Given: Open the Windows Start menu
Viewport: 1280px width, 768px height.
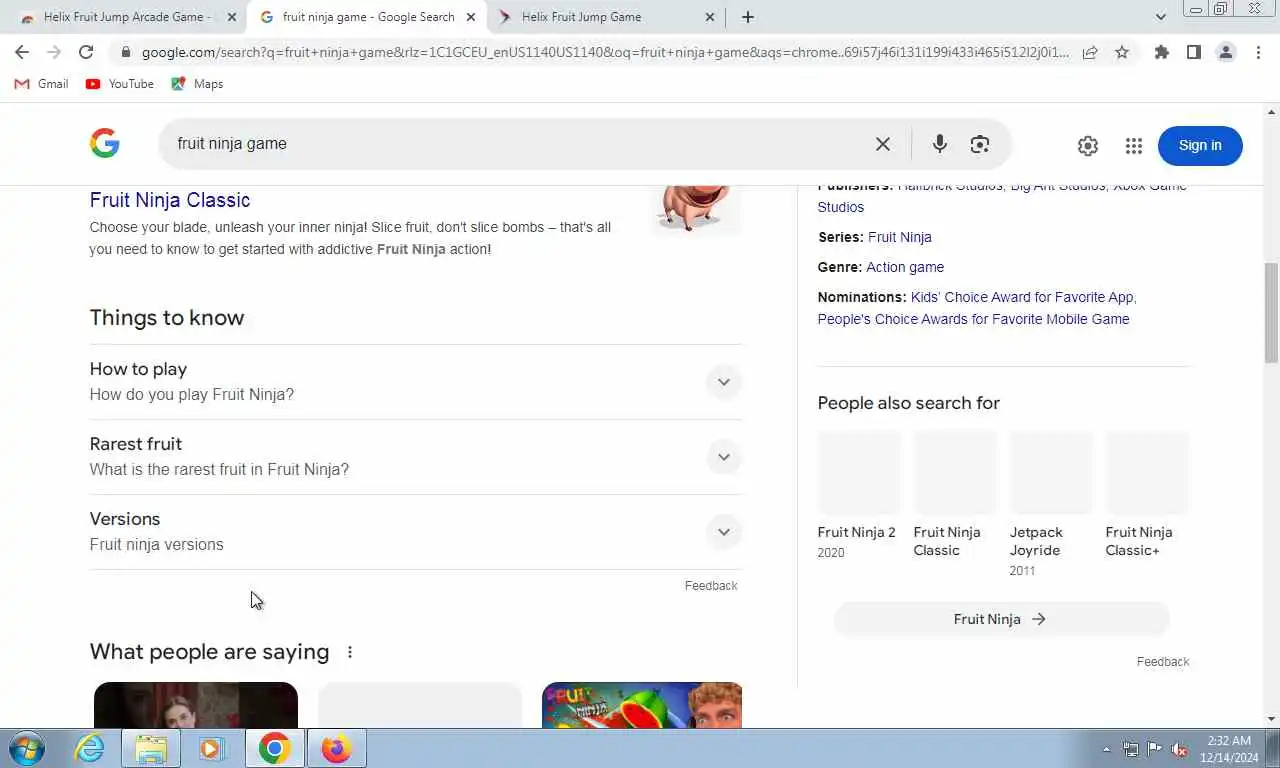Looking at the screenshot, I should (x=27, y=748).
